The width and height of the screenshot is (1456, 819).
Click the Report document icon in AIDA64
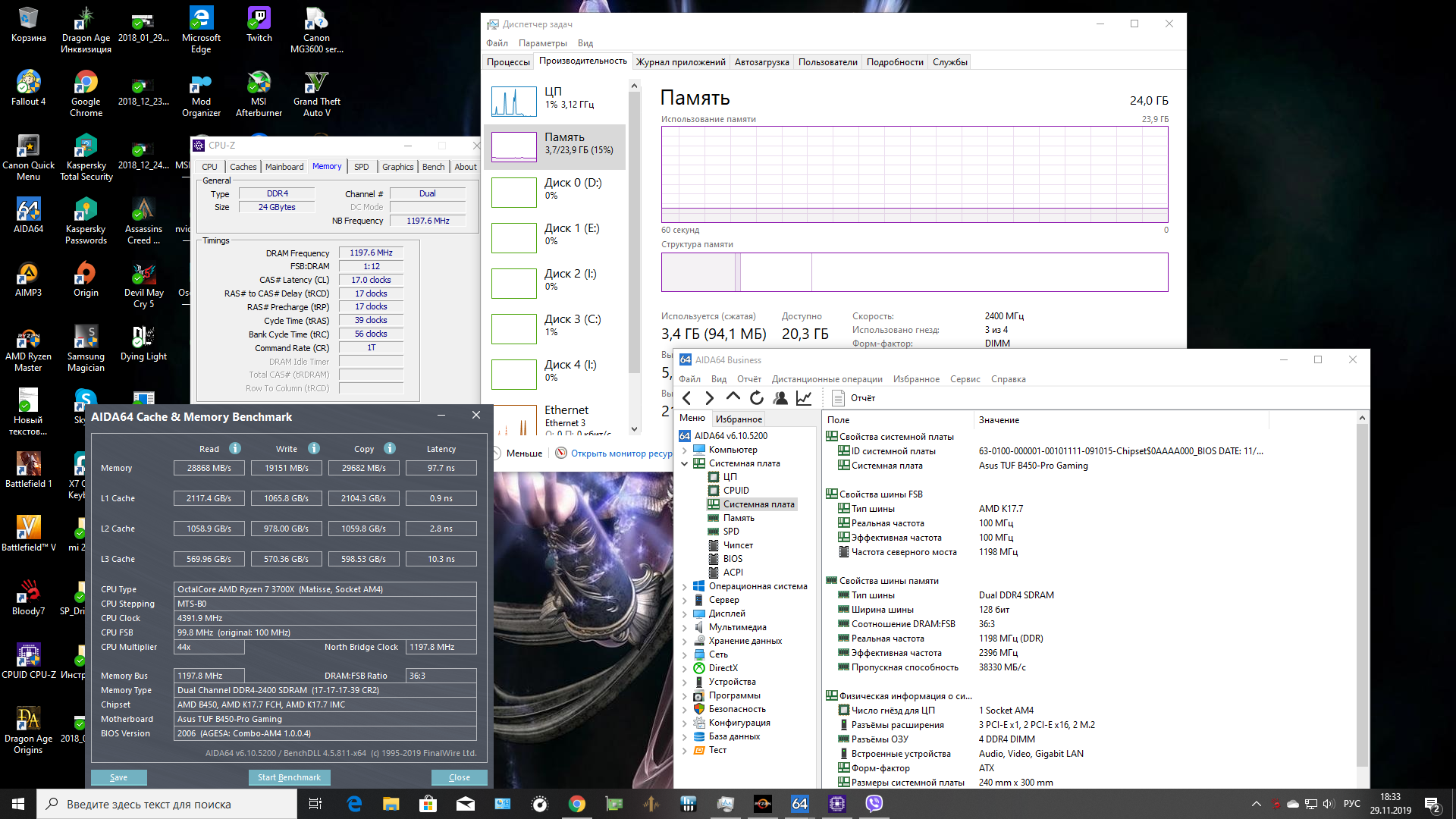[838, 398]
